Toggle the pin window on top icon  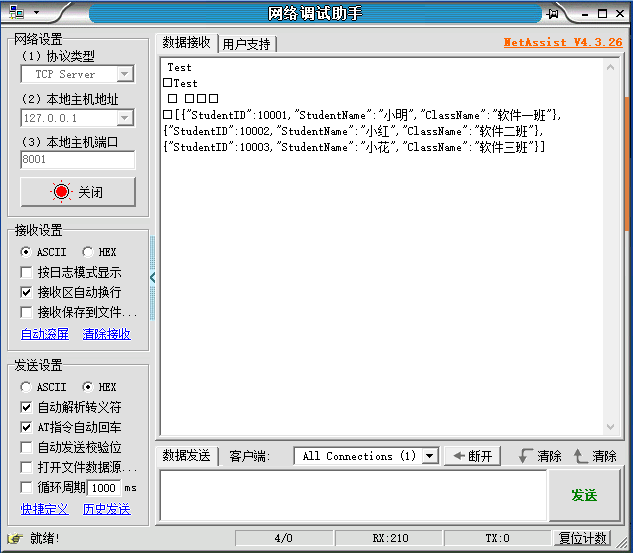click(x=553, y=14)
